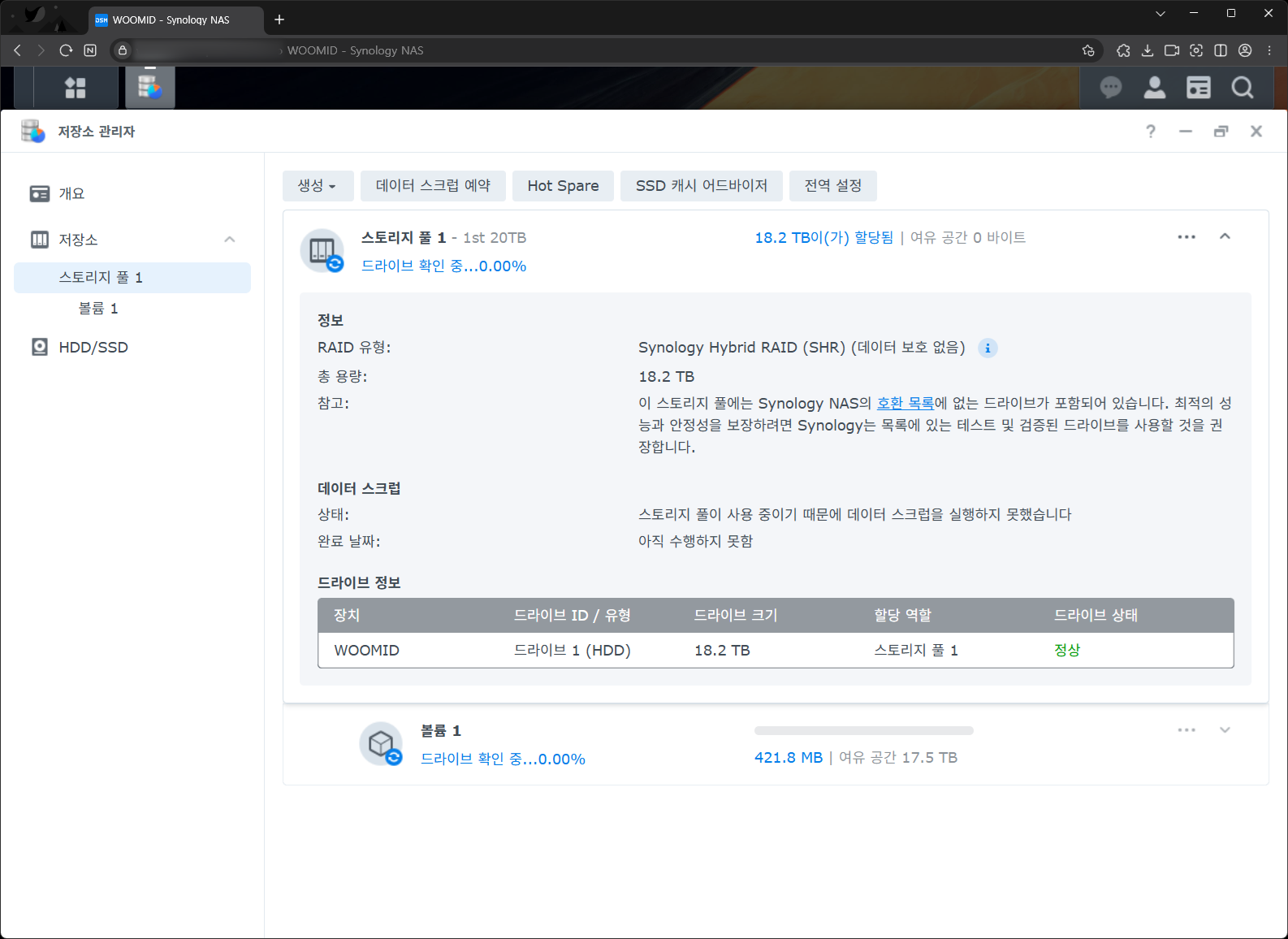Click the SSD 캐시 어드바이저 button
Image resolution: width=1288 pixels, height=939 pixels.
701,186
